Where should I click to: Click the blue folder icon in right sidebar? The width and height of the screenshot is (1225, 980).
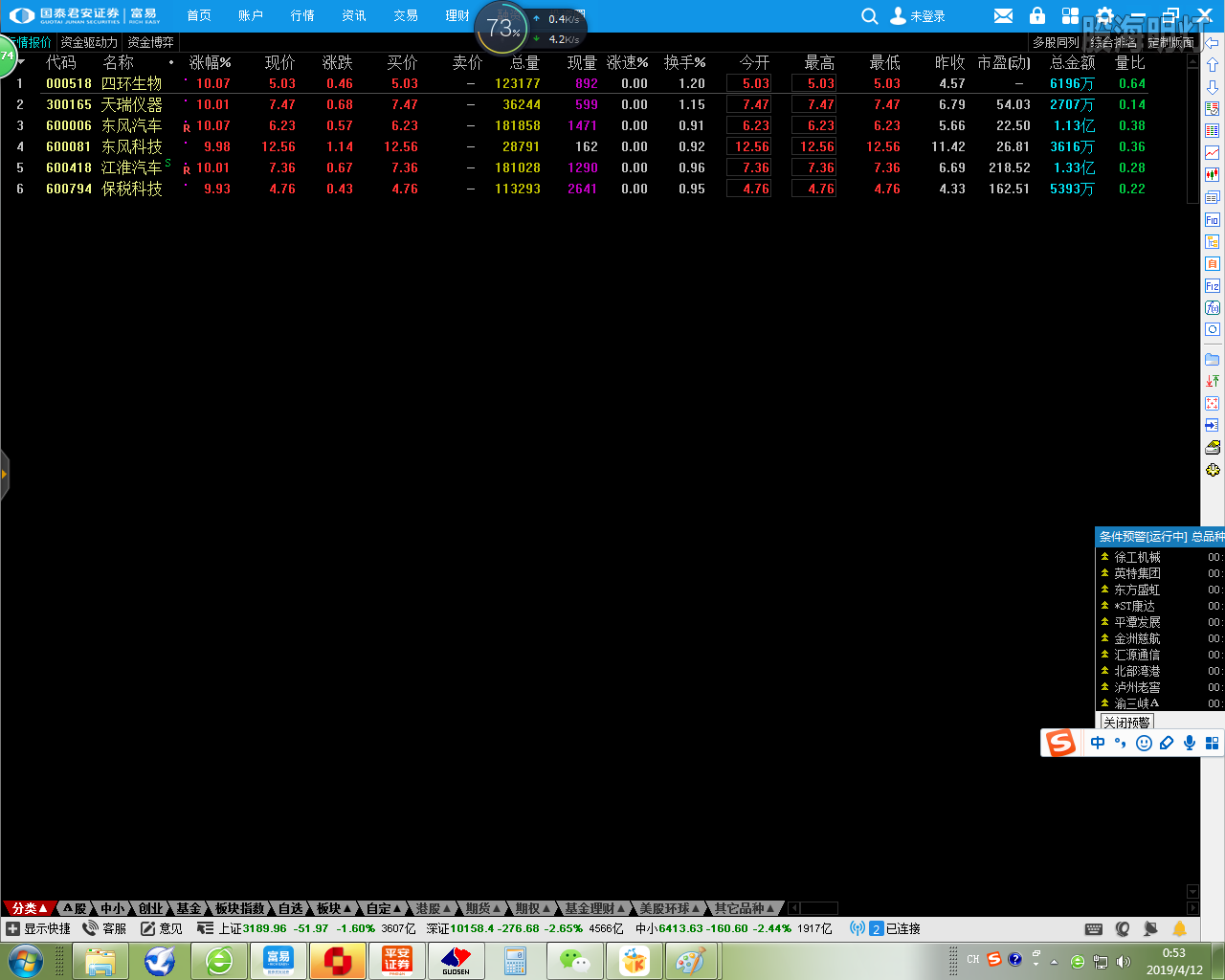1213,360
